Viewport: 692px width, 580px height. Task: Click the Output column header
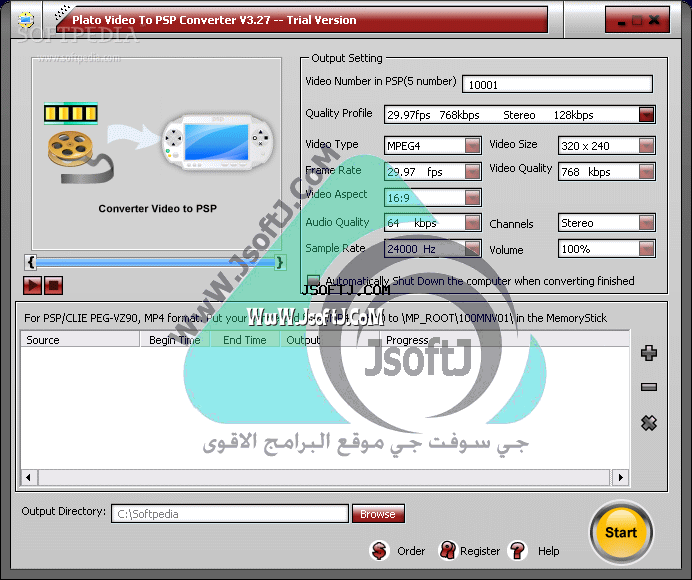[x=330, y=340]
